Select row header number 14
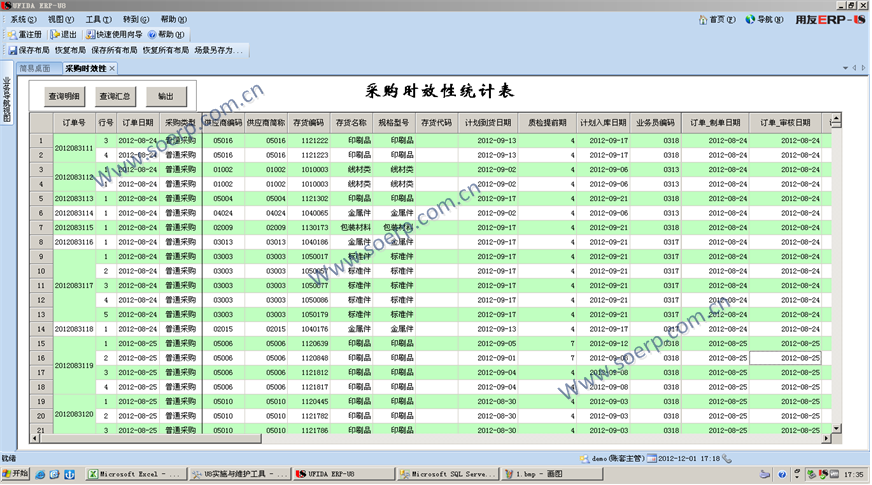The image size is (872, 485). 41,329
